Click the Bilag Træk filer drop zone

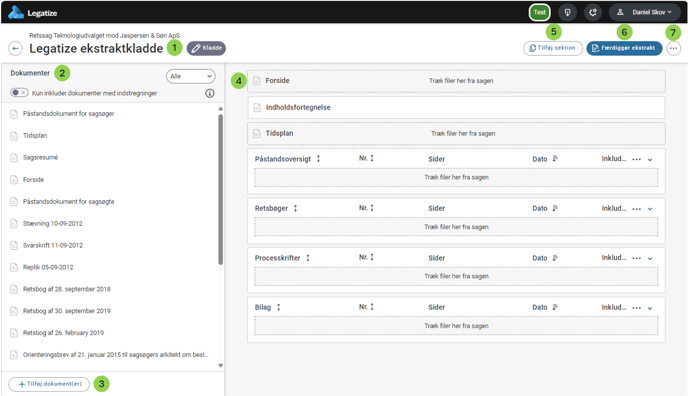pyautogui.click(x=456, y=326)
